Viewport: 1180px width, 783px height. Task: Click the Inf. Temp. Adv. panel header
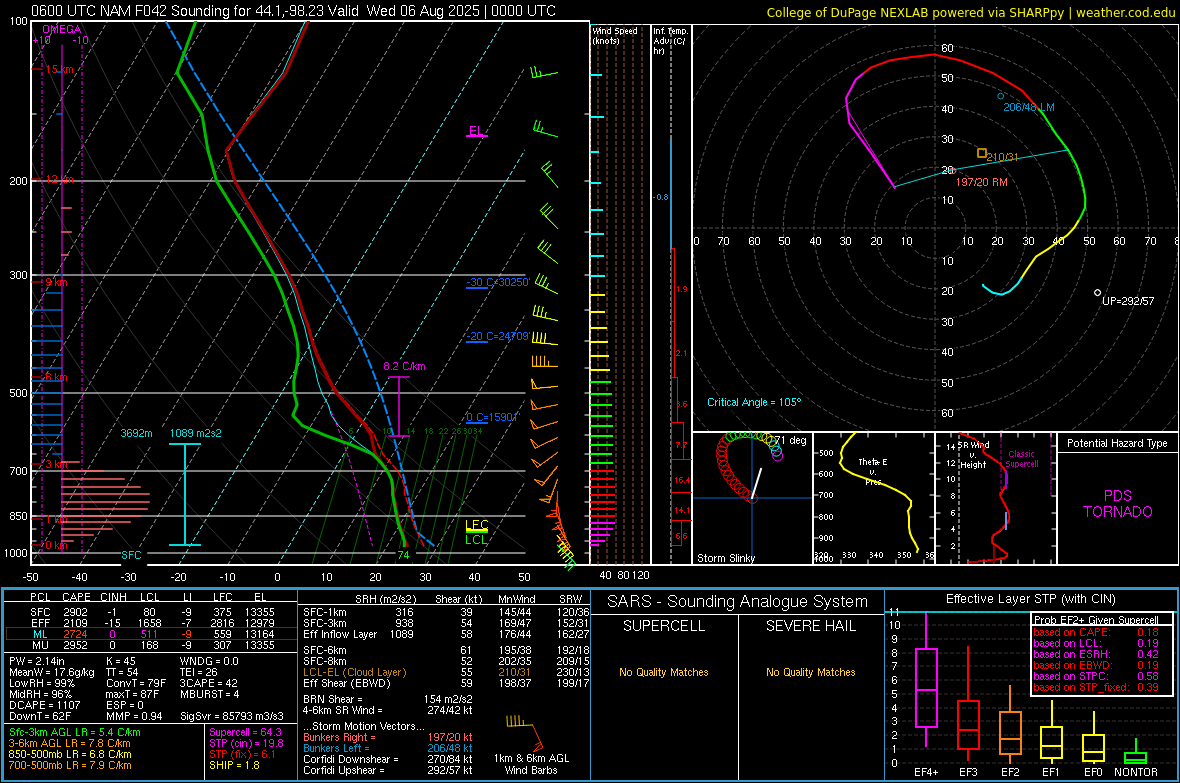pyautogui.click(x=670, y=41)
